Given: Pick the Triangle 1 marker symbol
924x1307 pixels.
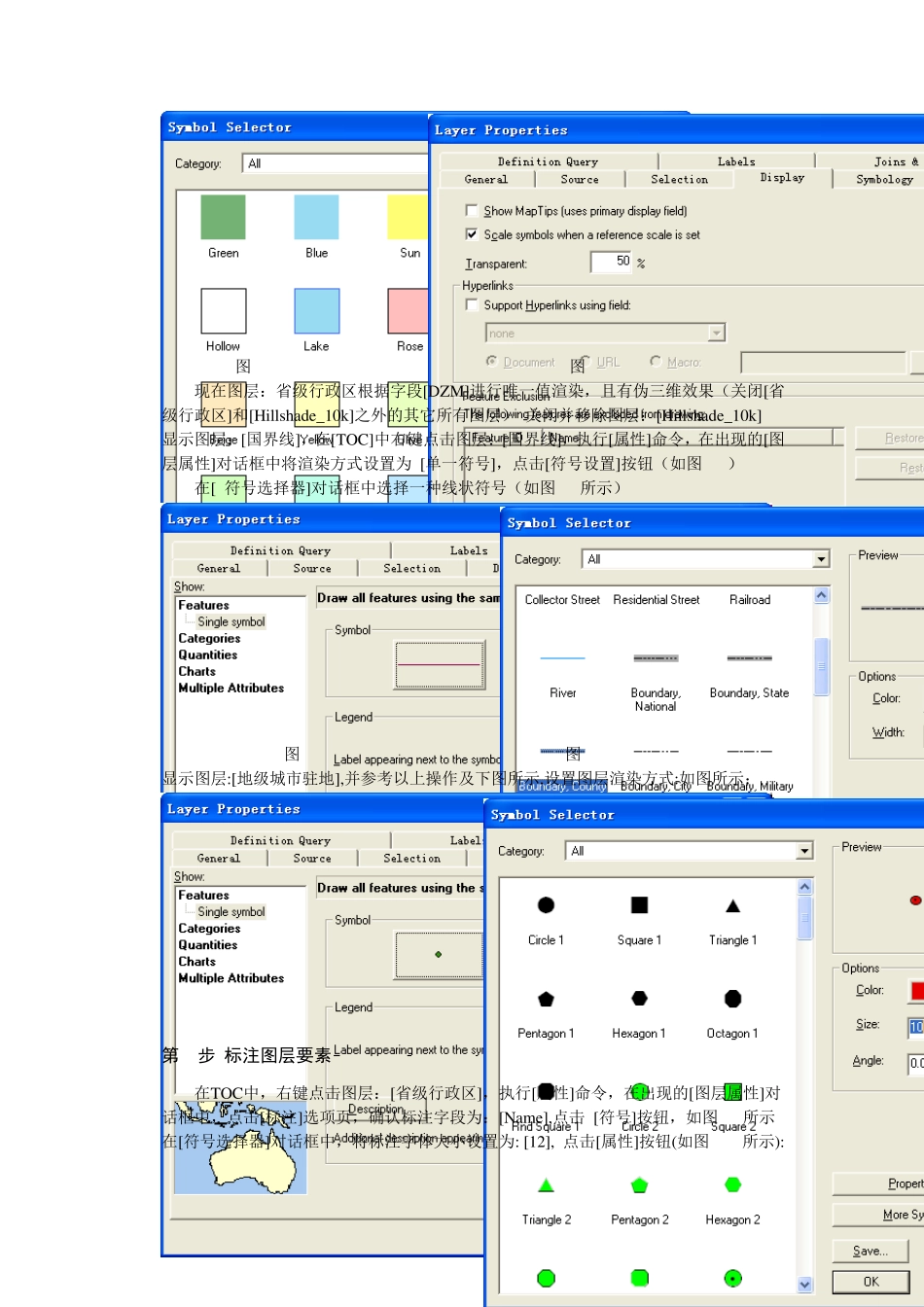Looking at the screenshot, I should 733,906.
